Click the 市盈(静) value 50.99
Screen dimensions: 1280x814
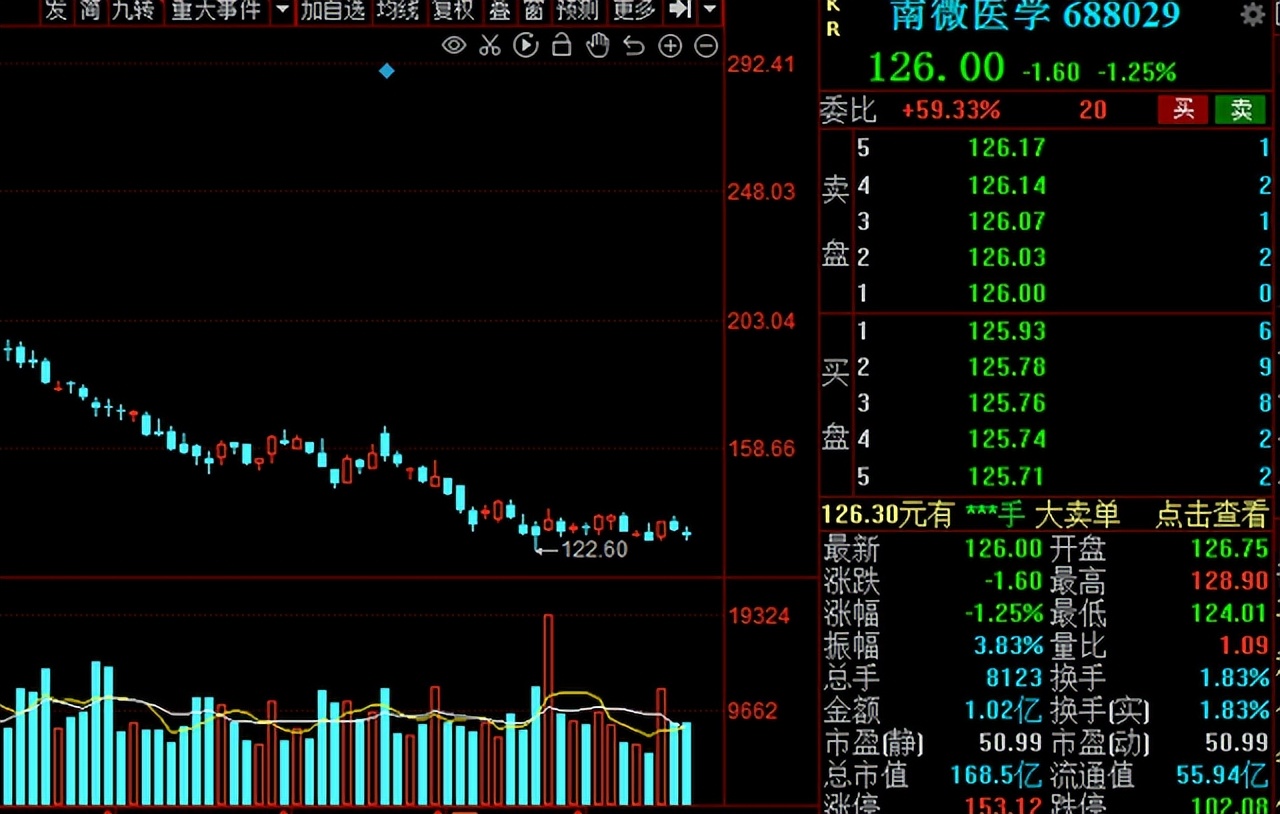click(x=1008, y=742)
